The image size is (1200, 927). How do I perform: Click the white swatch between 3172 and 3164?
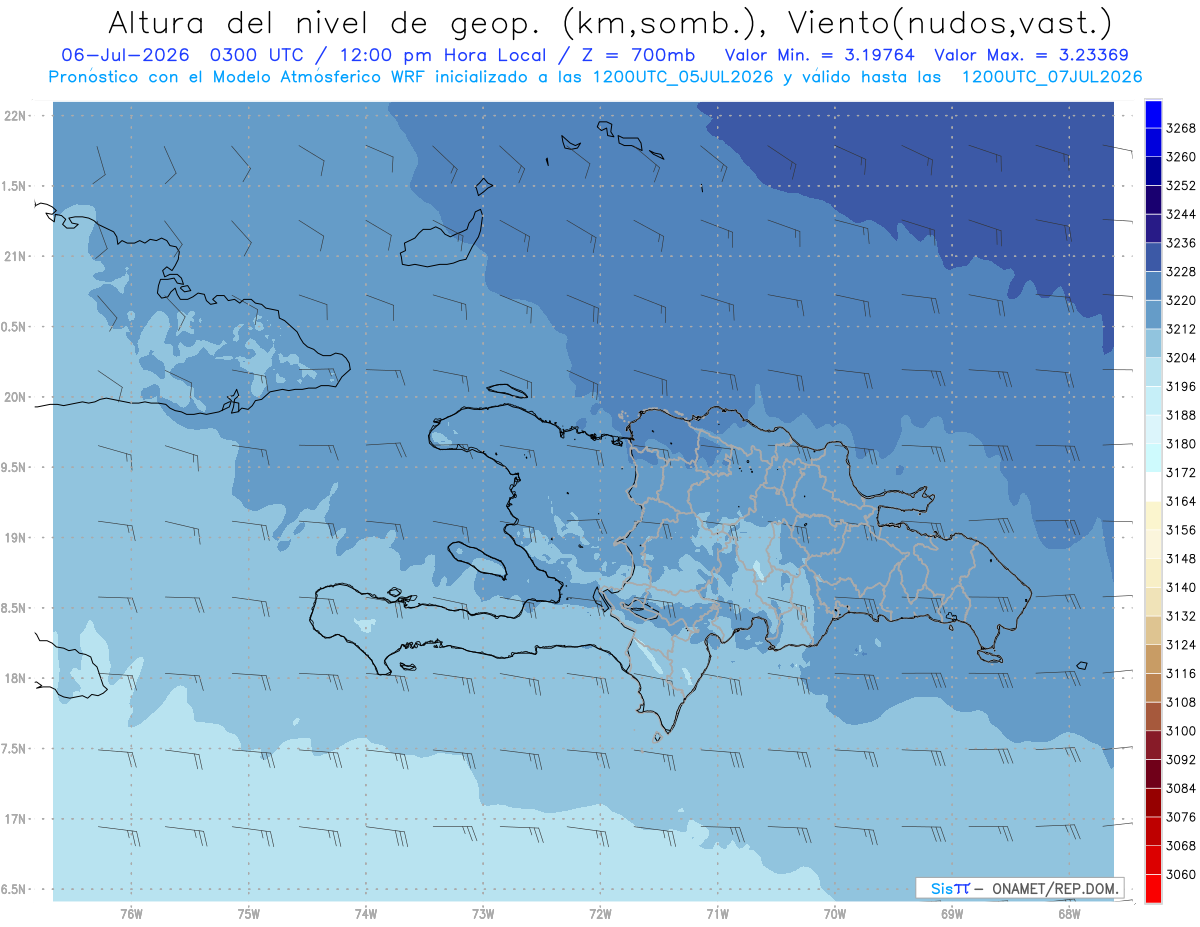point(1153,486)
